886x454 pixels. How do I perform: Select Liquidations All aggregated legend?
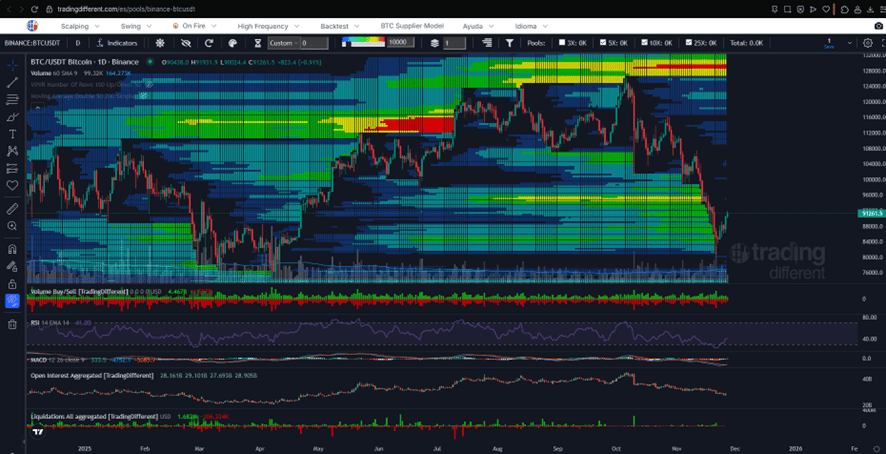point(94,416)
